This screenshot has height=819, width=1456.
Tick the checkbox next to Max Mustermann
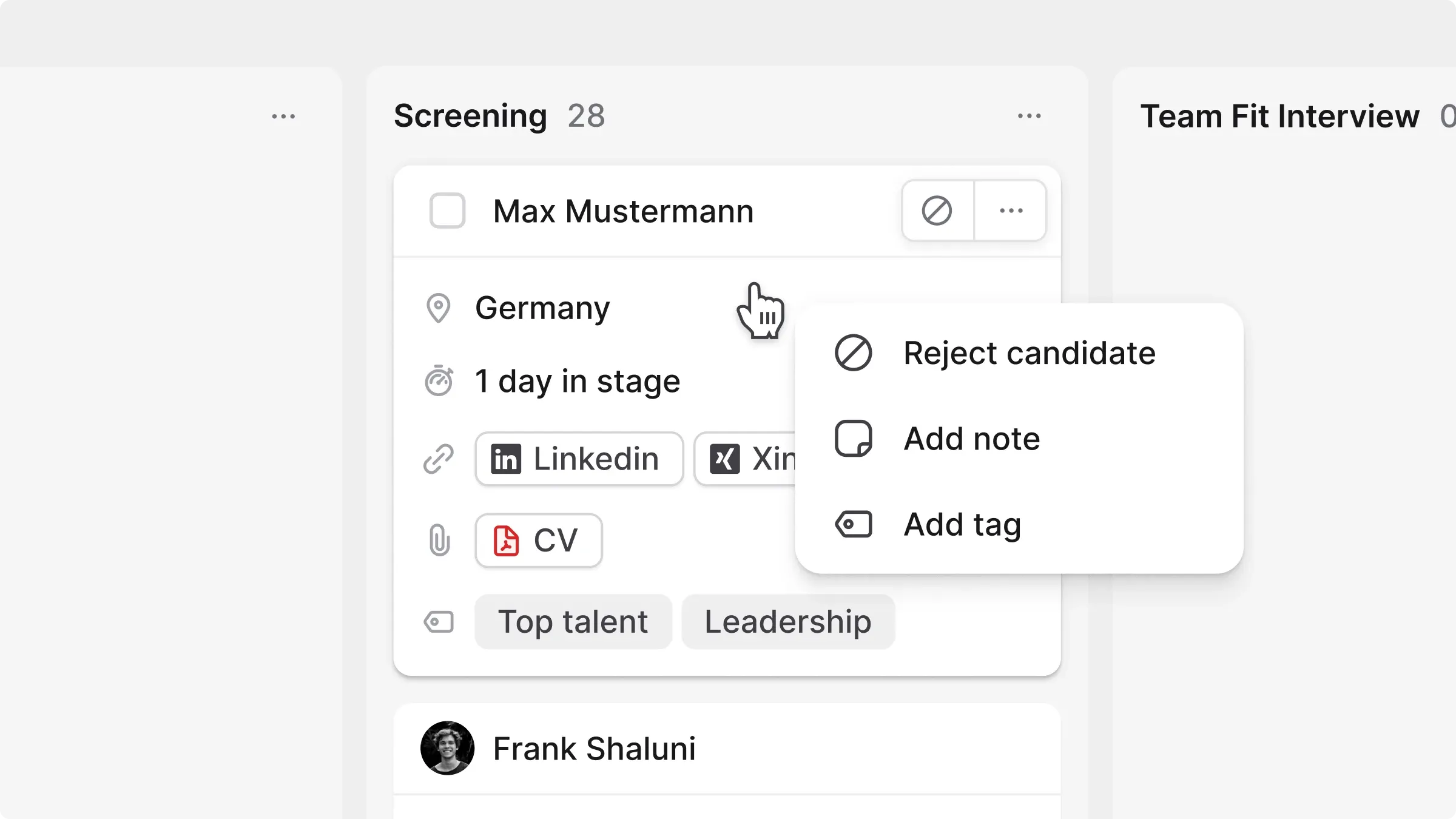[x=447, y=211]
